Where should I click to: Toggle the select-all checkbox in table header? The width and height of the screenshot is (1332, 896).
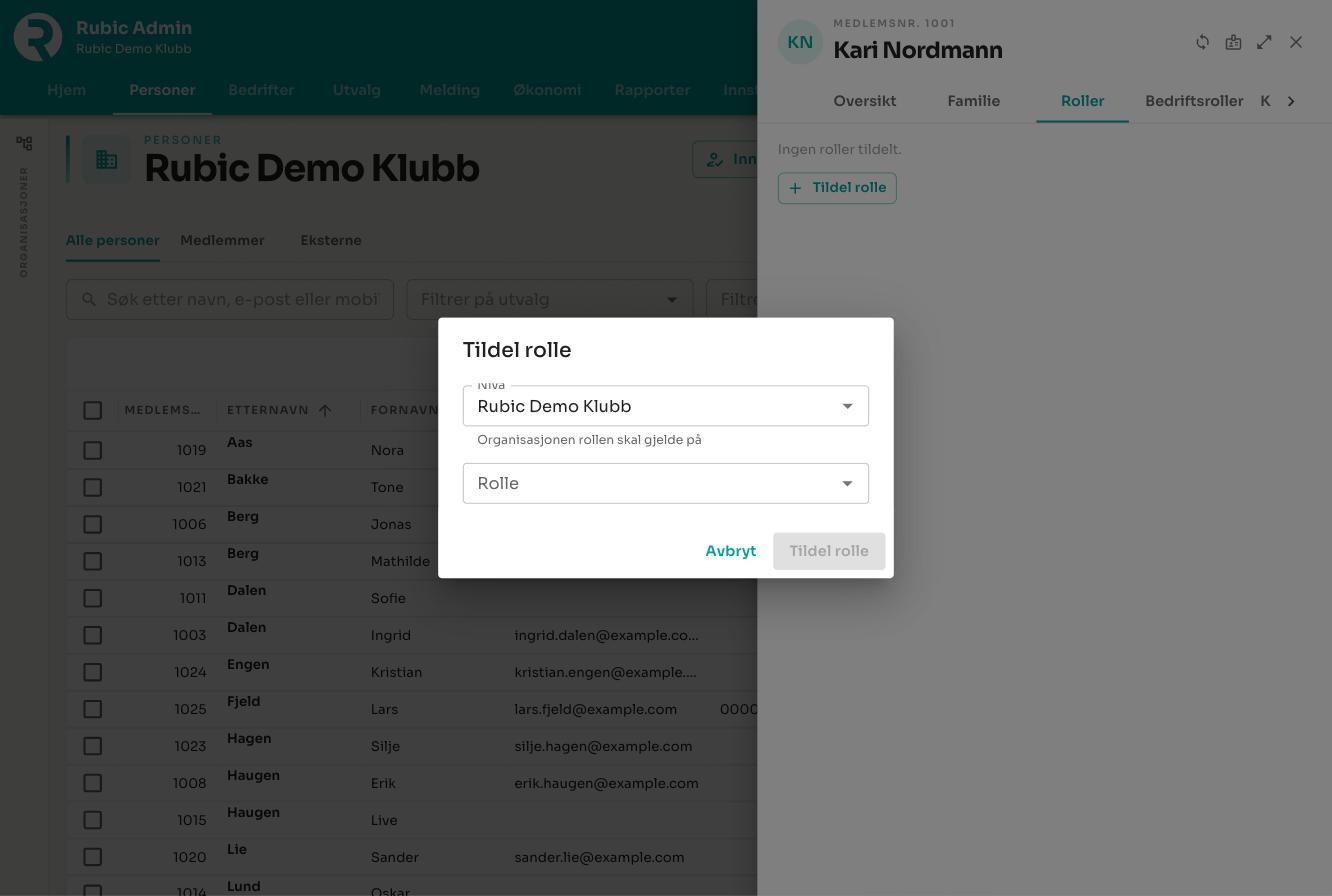93,410
